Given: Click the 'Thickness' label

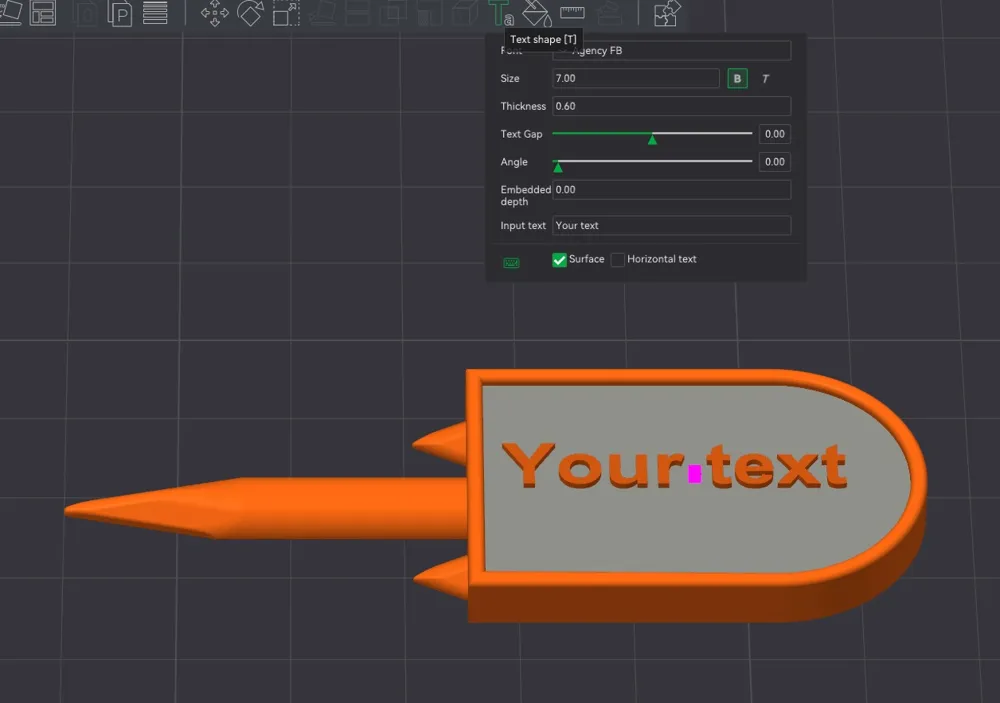Looking at the screenshot, I should coord(523,106).
